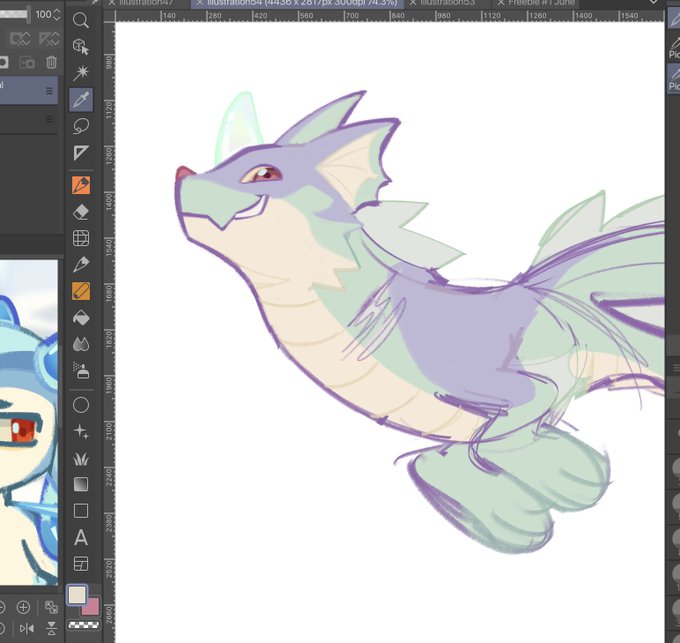Select the Fill bucket tool
The width and height of the screenshot is (680, 643).
point(81,318)
